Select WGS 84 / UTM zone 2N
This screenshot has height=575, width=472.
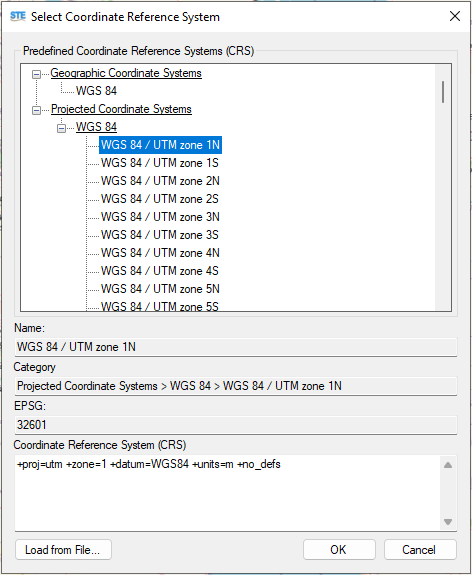click(x=160, y=181)
